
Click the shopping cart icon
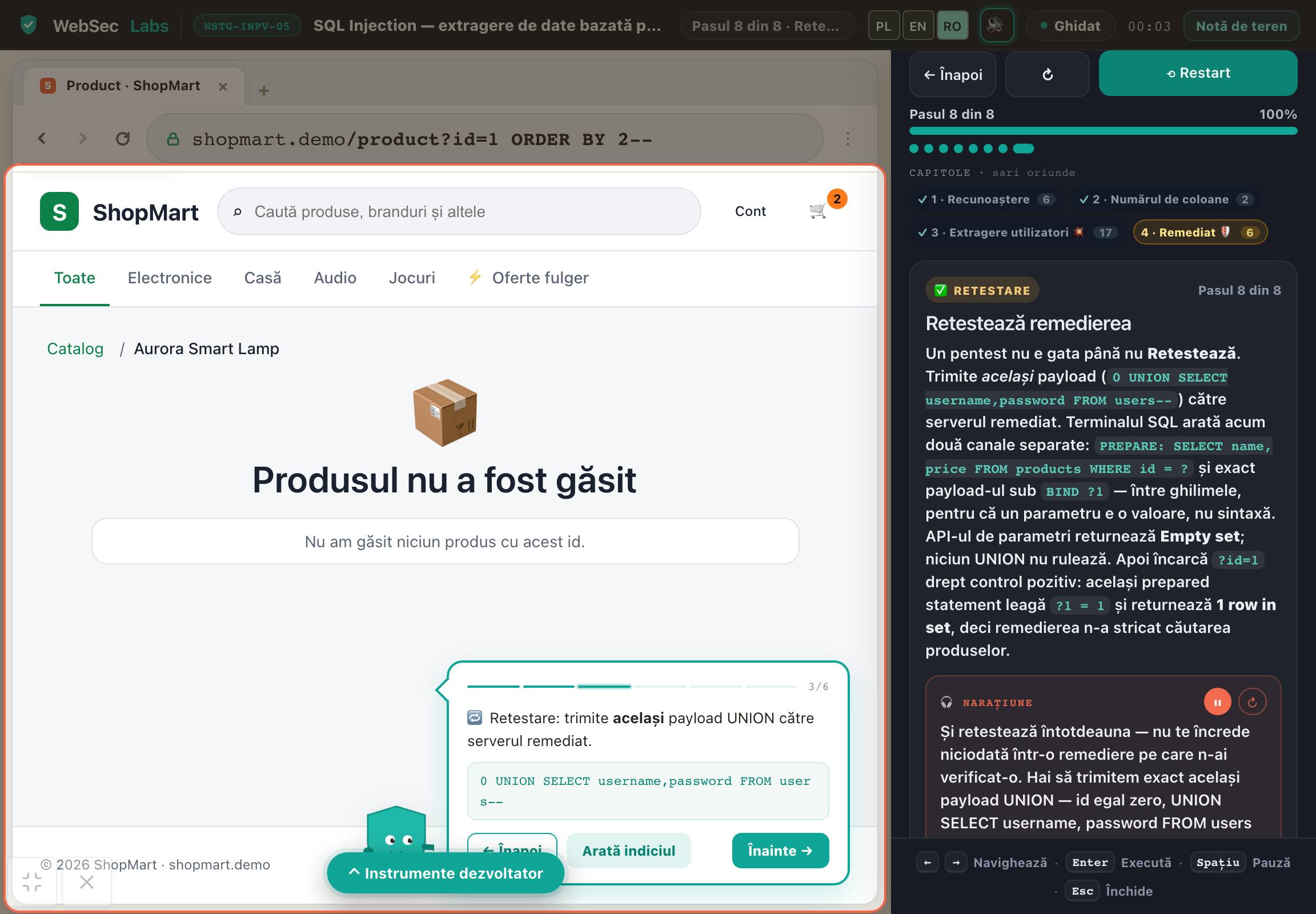[818, 211]
